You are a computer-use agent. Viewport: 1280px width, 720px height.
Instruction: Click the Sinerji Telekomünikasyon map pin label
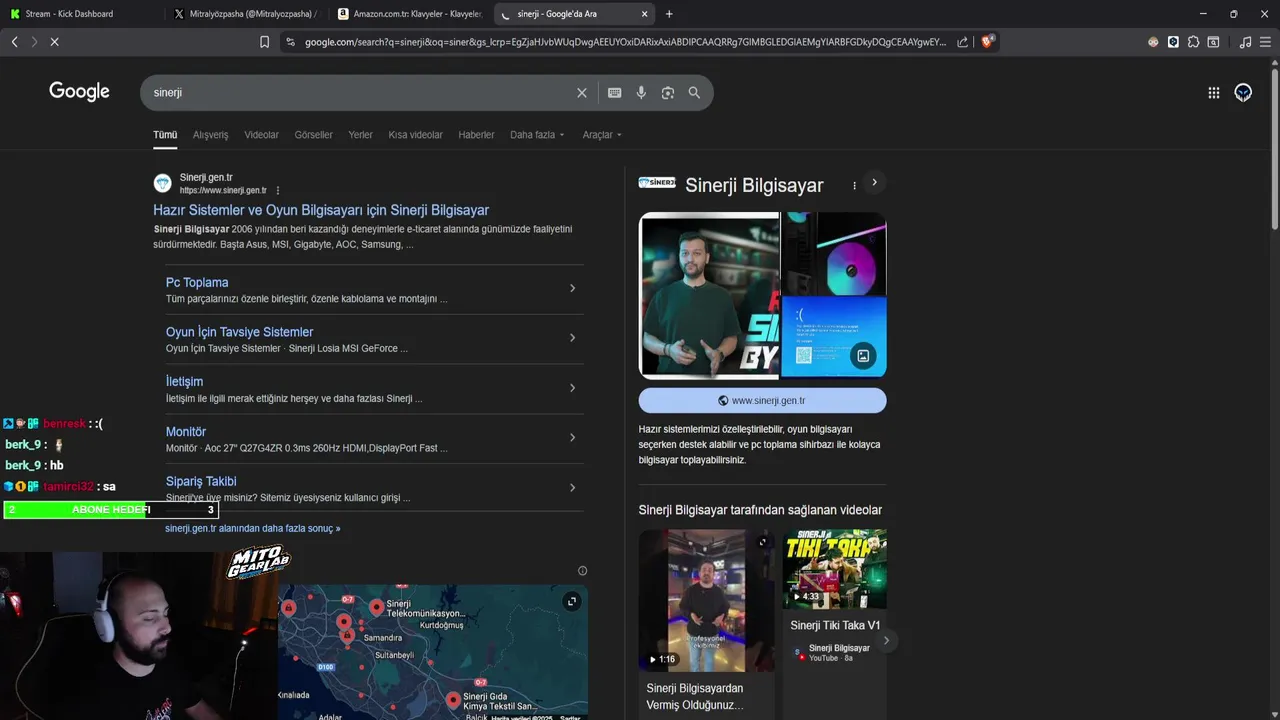pyautogui.click(x=424, y=608)
